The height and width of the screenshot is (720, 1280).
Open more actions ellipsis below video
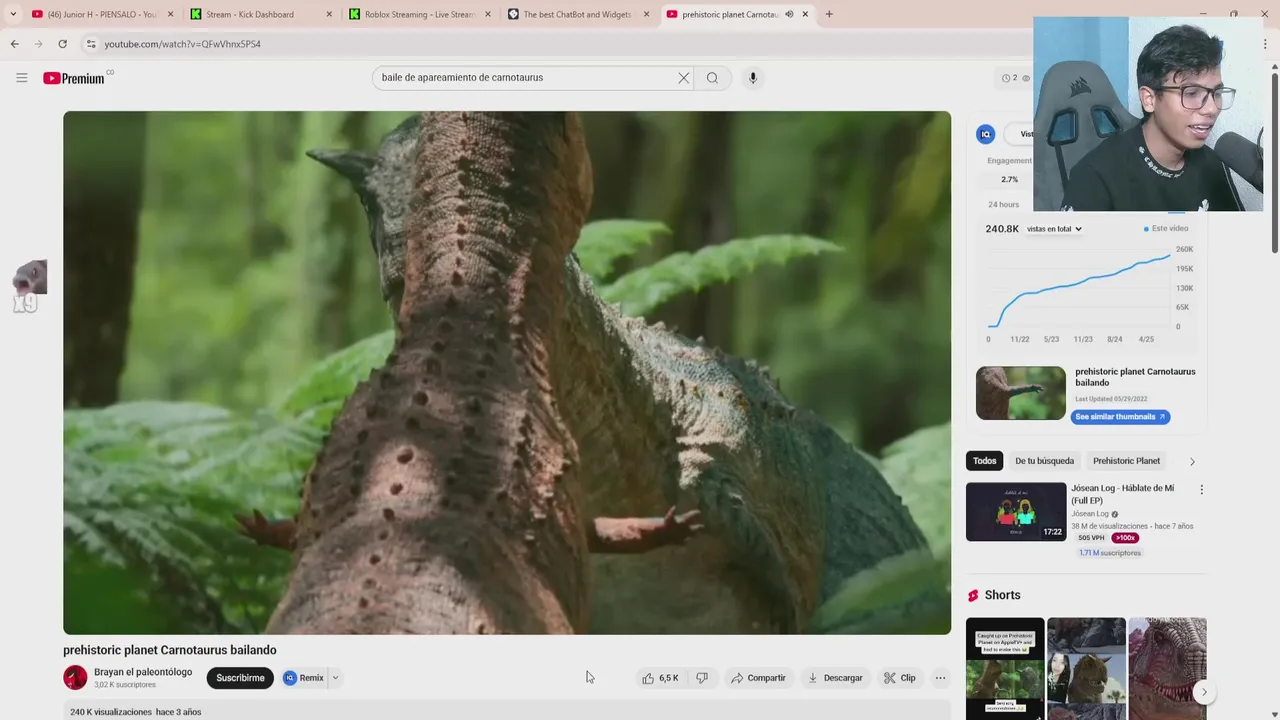[x=940, y=678]
